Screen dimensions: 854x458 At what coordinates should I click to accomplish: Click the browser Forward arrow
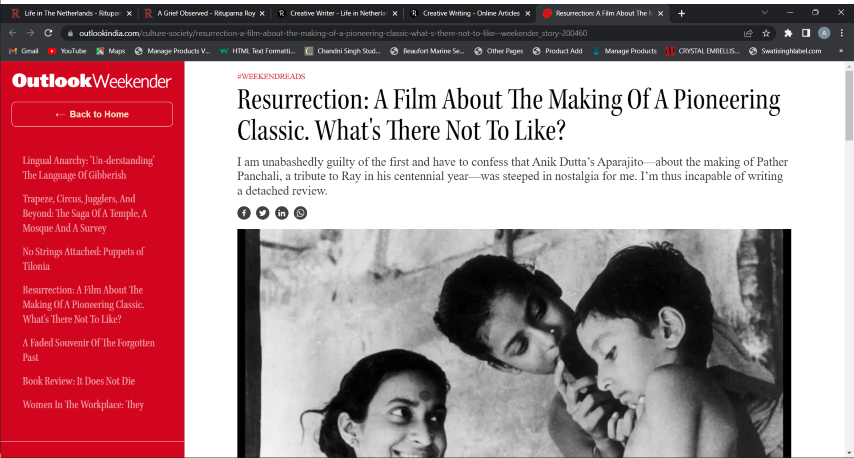30,33
